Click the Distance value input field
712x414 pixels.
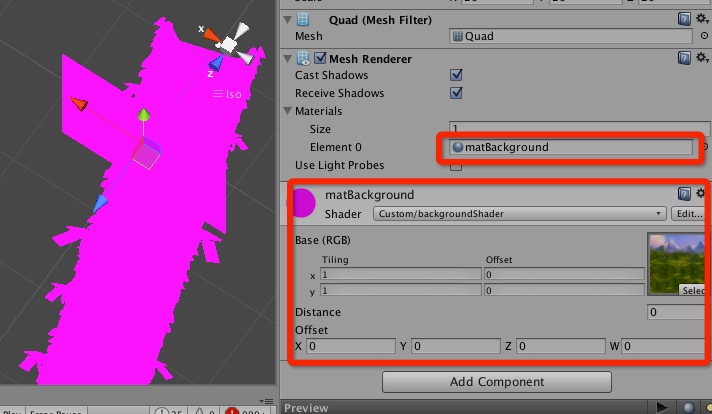click(677, 312)
